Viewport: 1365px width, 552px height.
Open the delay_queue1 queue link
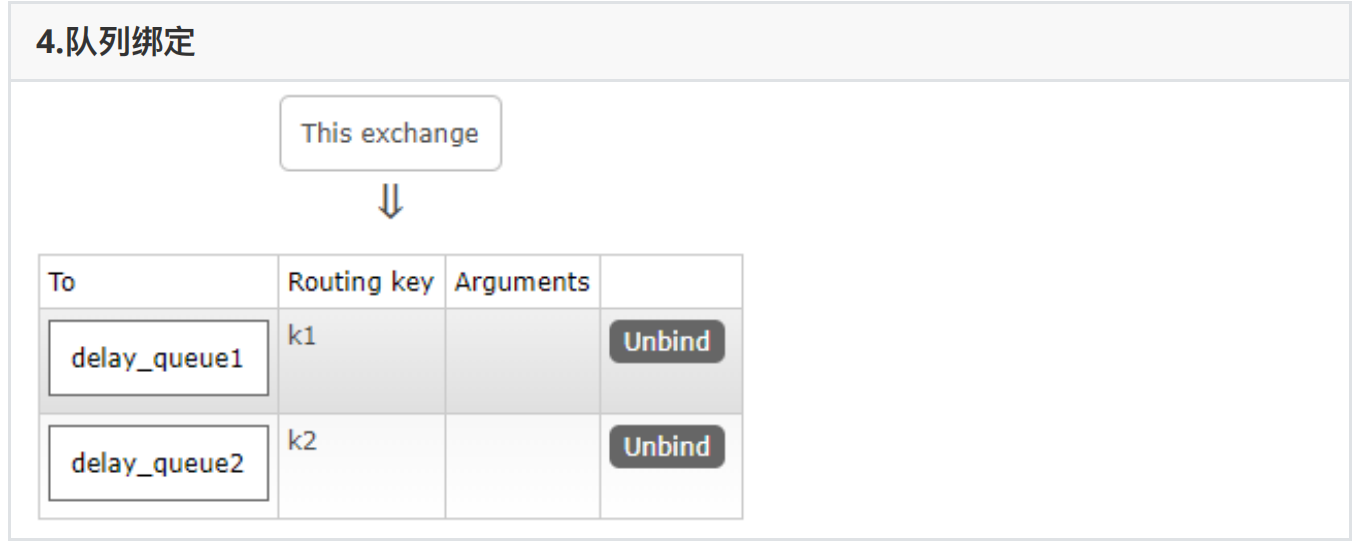[158, 358]
